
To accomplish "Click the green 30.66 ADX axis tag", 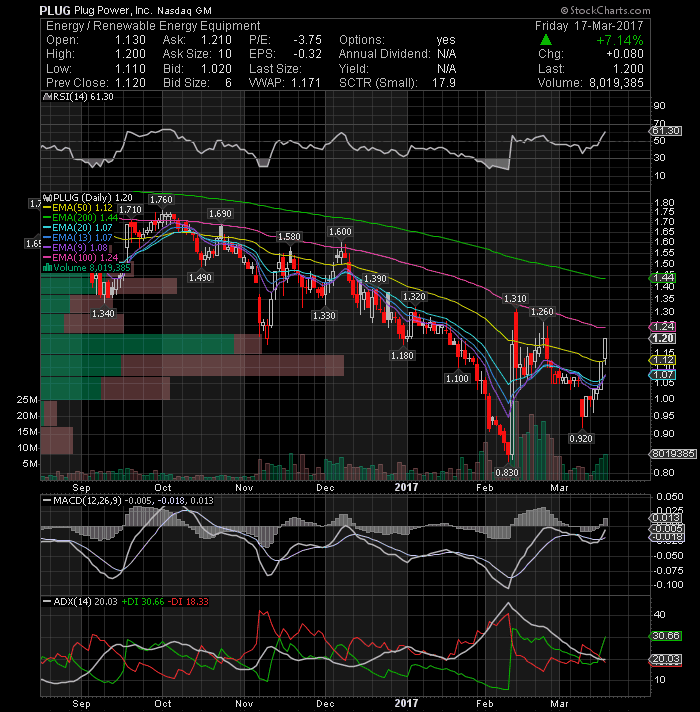I will click(665, 636).
